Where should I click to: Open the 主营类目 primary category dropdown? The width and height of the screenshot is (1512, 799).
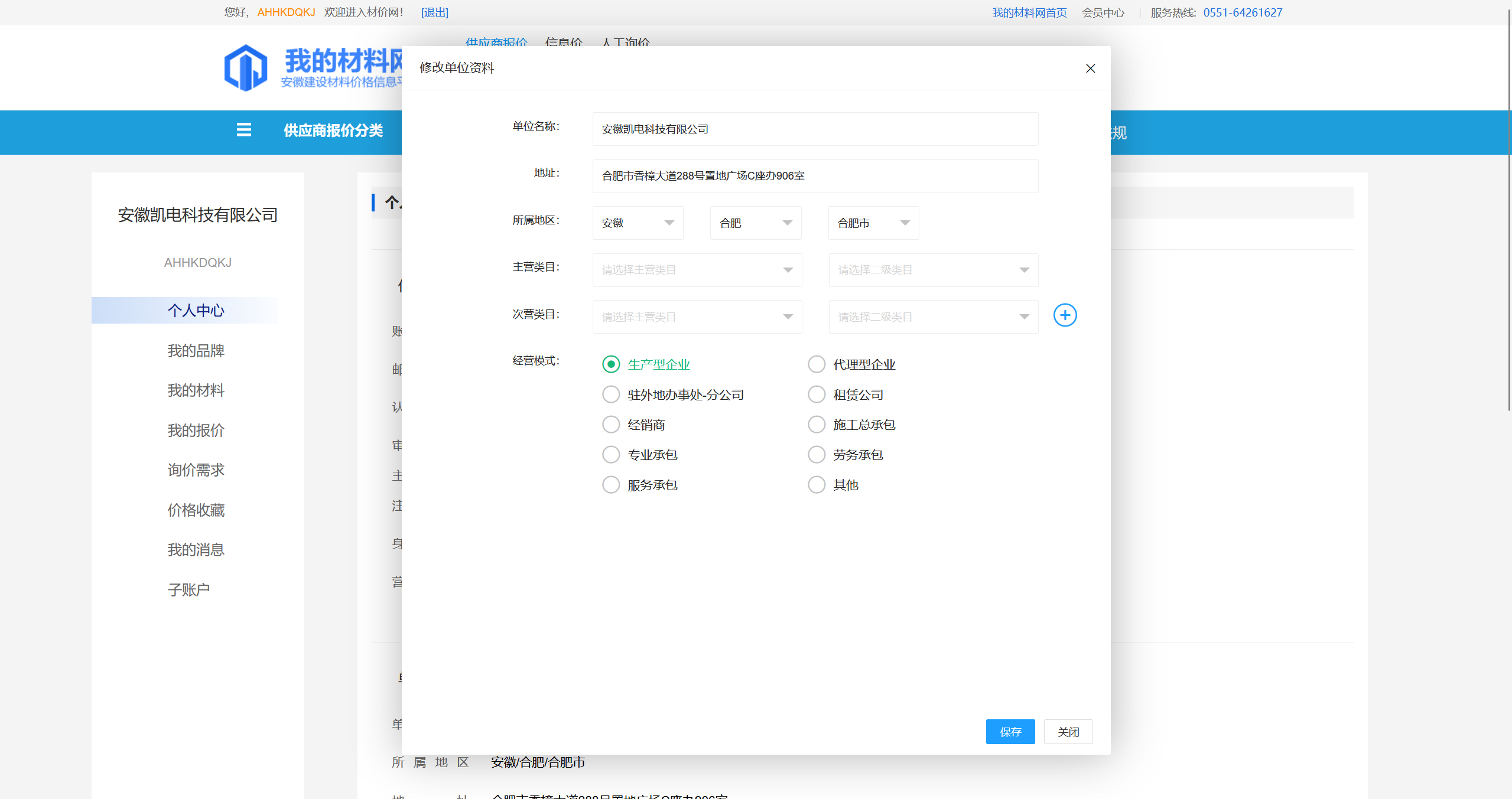[697, 270]
